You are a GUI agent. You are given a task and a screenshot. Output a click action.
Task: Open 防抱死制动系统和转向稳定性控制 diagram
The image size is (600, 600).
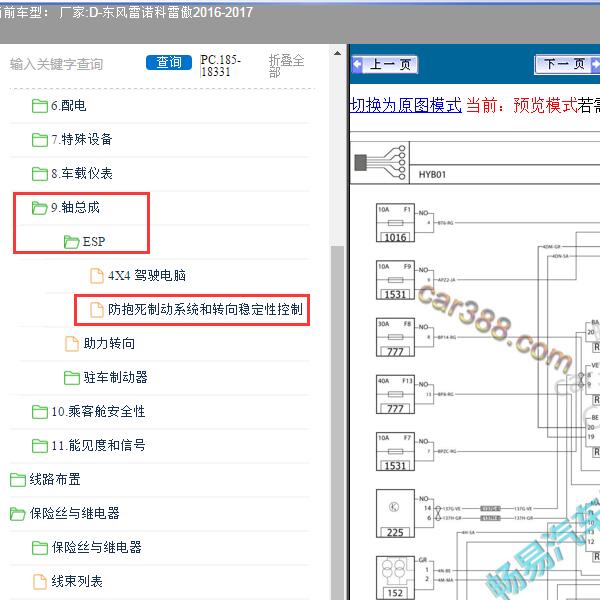tap(205, 310)
